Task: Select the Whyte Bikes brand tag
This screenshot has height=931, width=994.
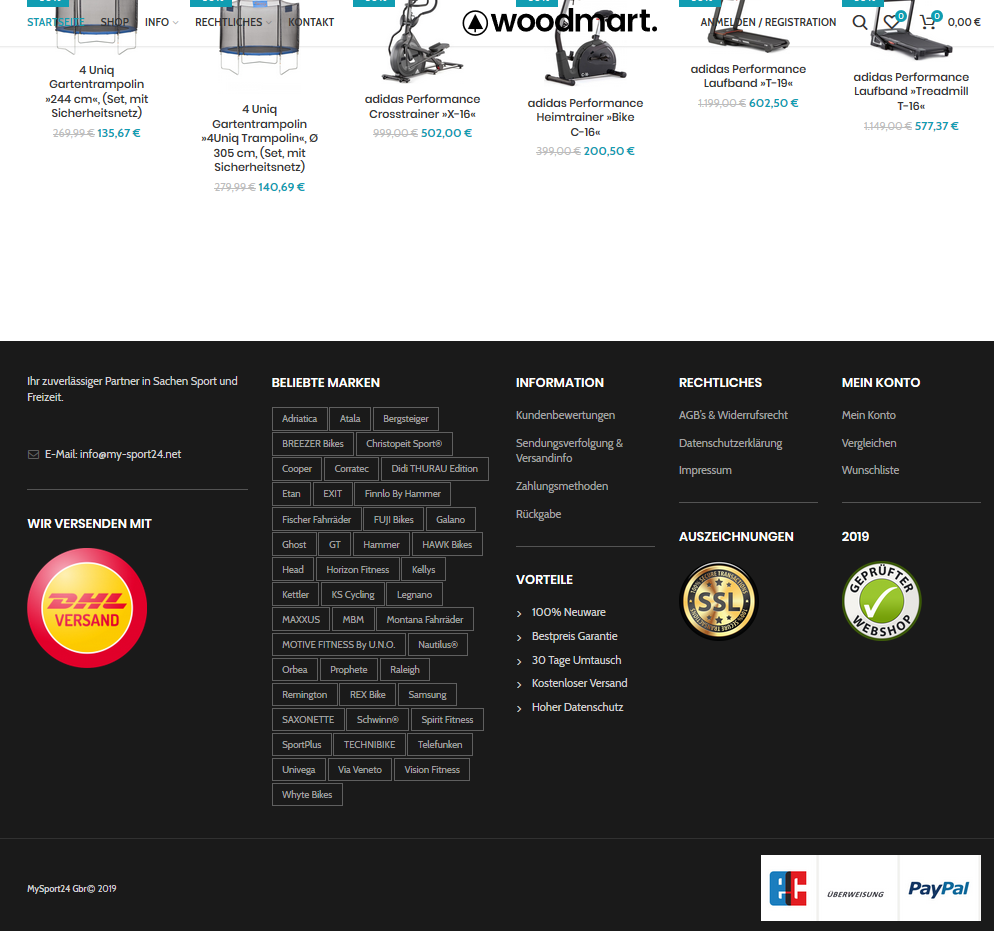Action: (x=307, y=795)
